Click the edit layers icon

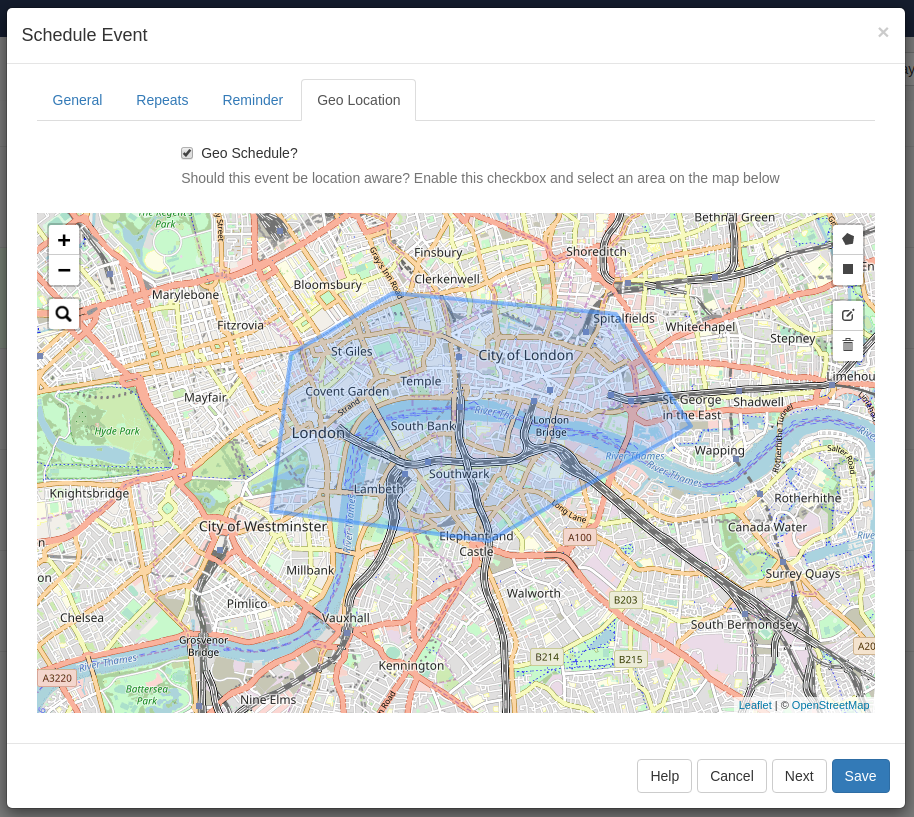click(848, 315)
